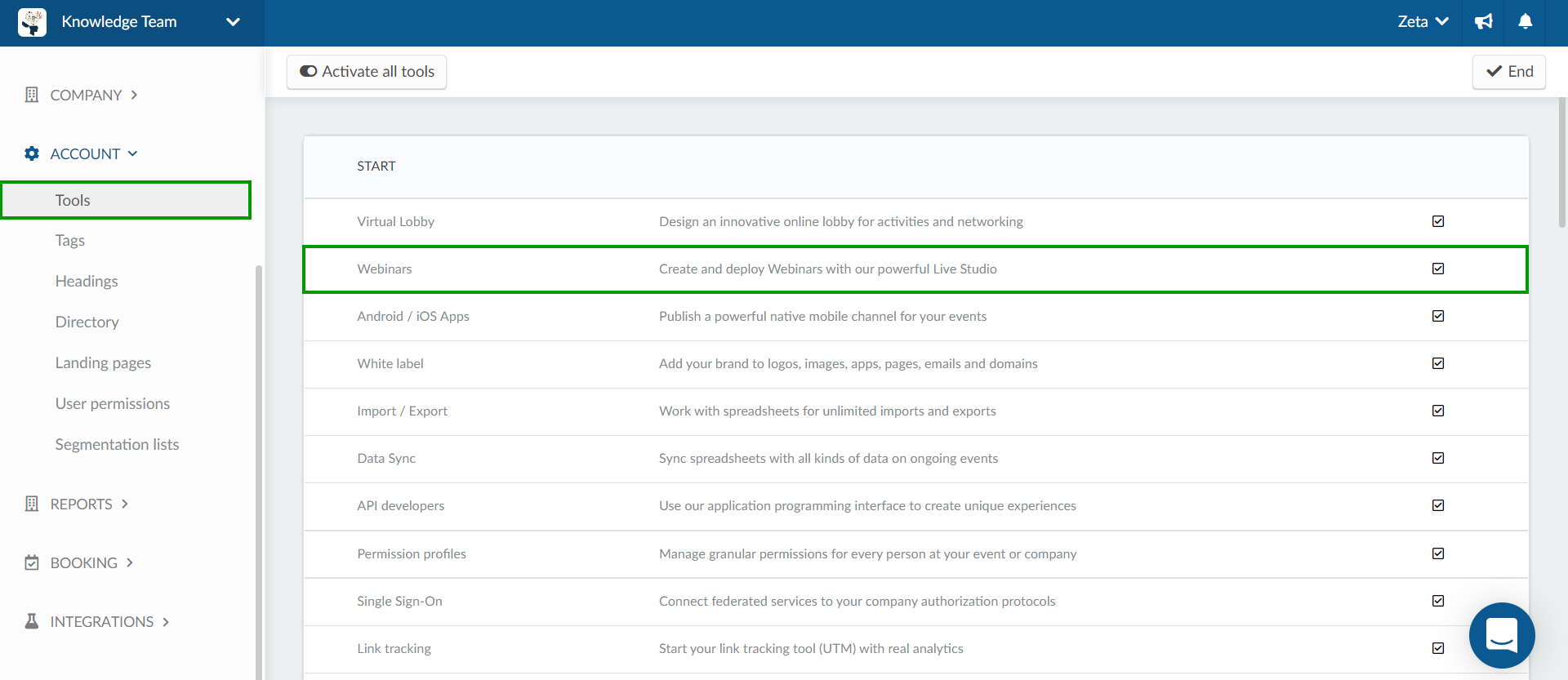Collapse the ACCOUNT menu chevron

(x=133, y=153)
